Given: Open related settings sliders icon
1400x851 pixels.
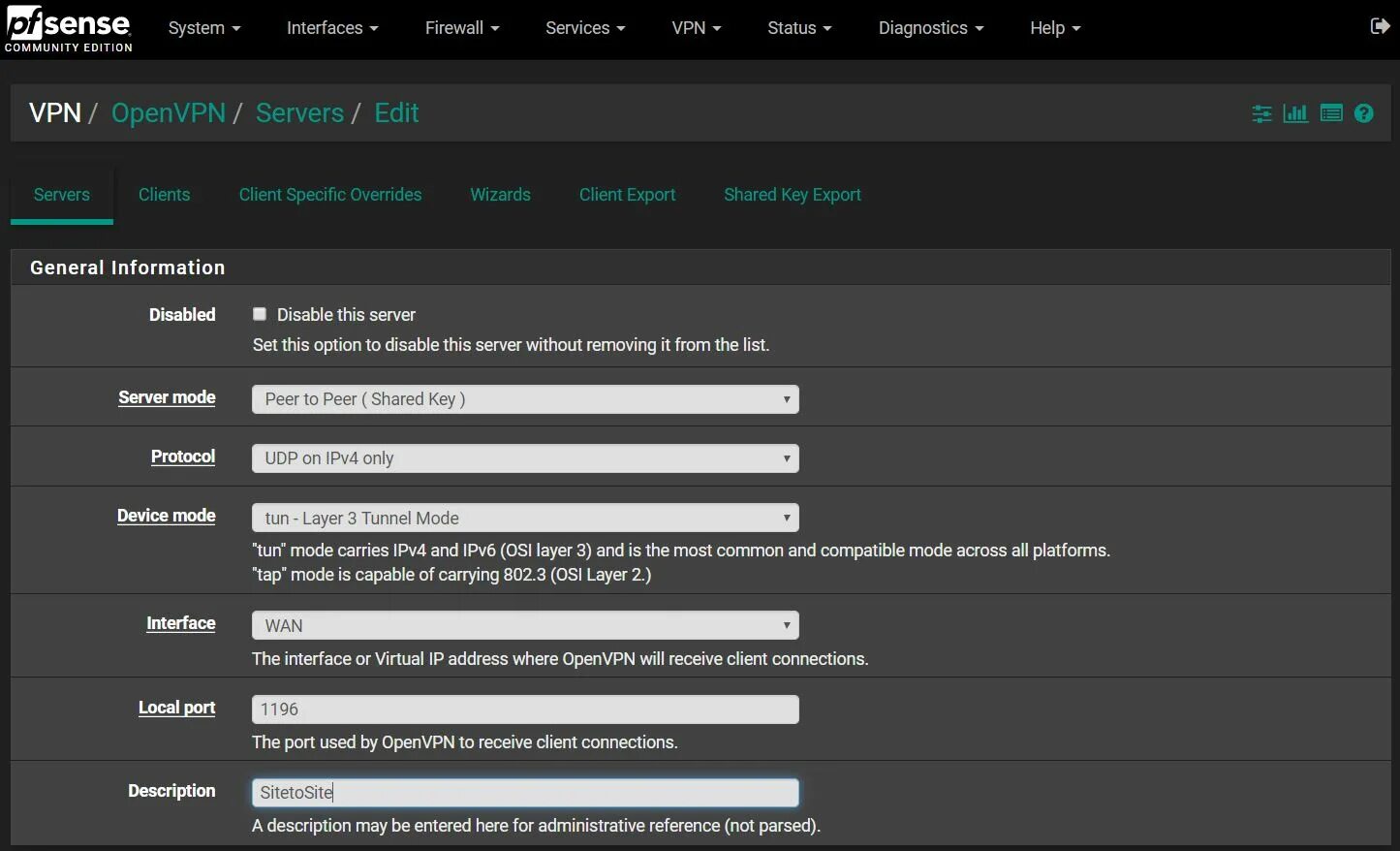Looking at the screenshot, I should [1261, 113].
